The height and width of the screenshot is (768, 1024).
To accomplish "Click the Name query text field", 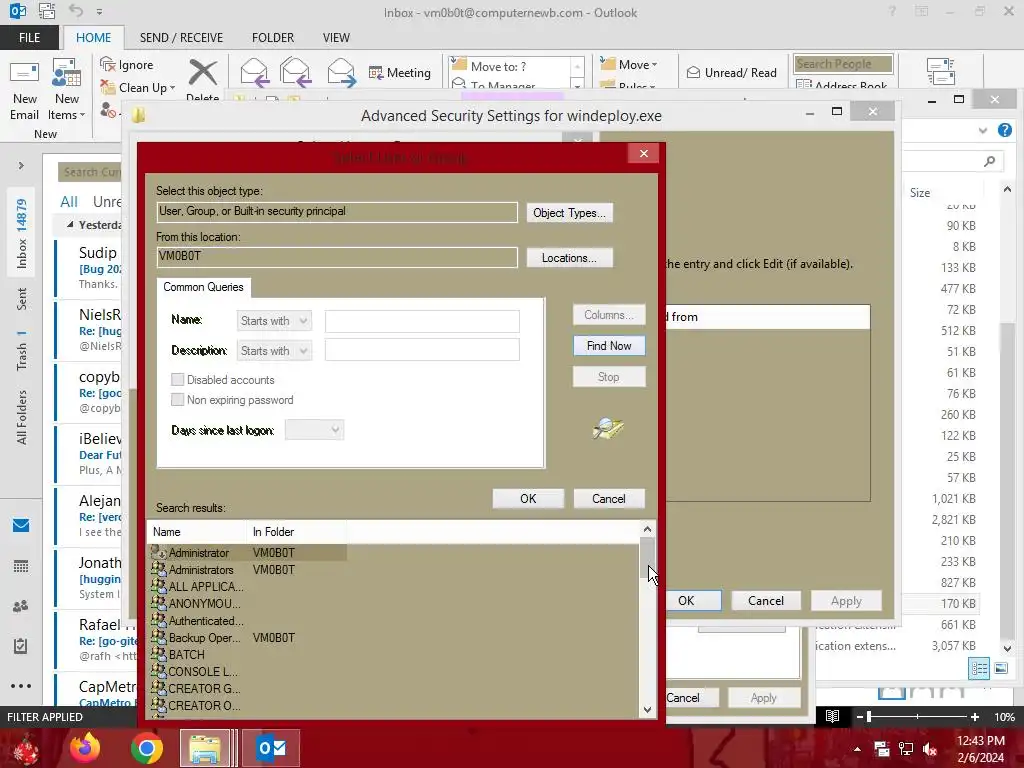I will point(422,321).
